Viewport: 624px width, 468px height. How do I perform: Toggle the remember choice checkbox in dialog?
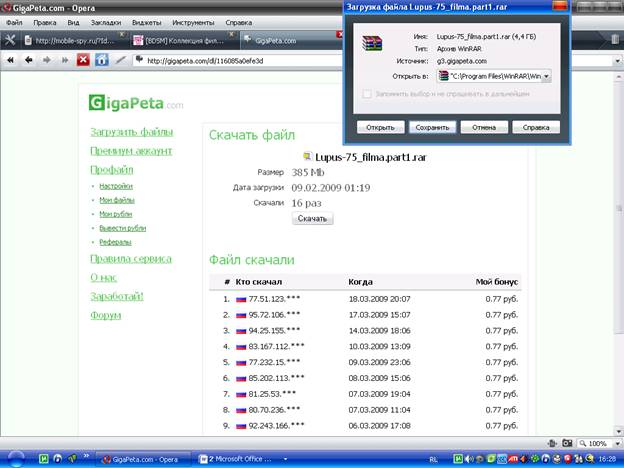click(367, 94)
